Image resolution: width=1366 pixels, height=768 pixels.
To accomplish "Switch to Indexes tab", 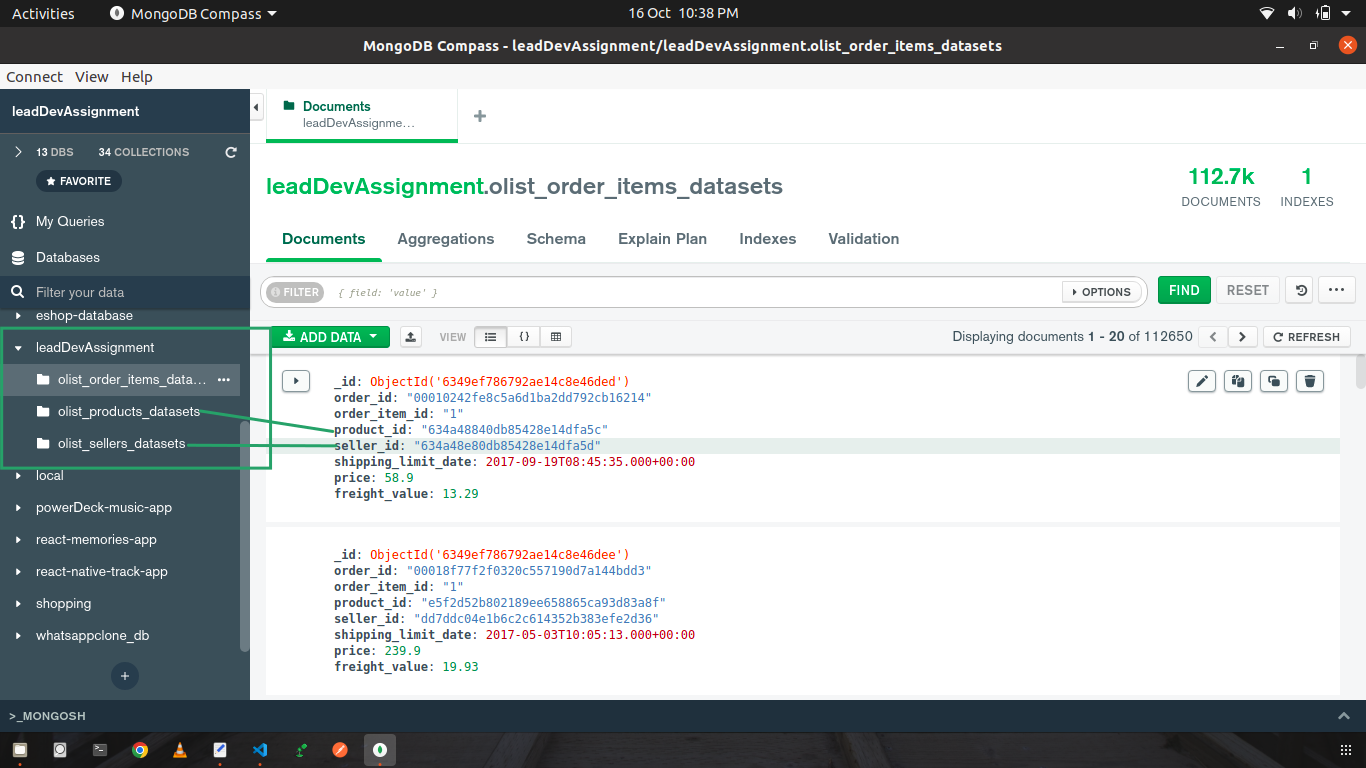I will 768,239.
